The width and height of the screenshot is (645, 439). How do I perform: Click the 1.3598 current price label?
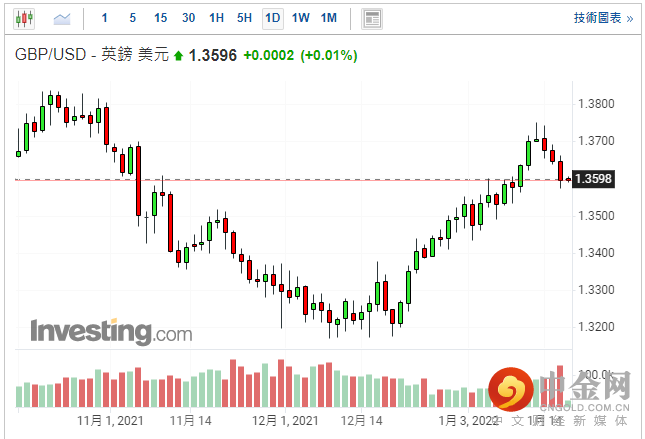(x=595, y=180)
